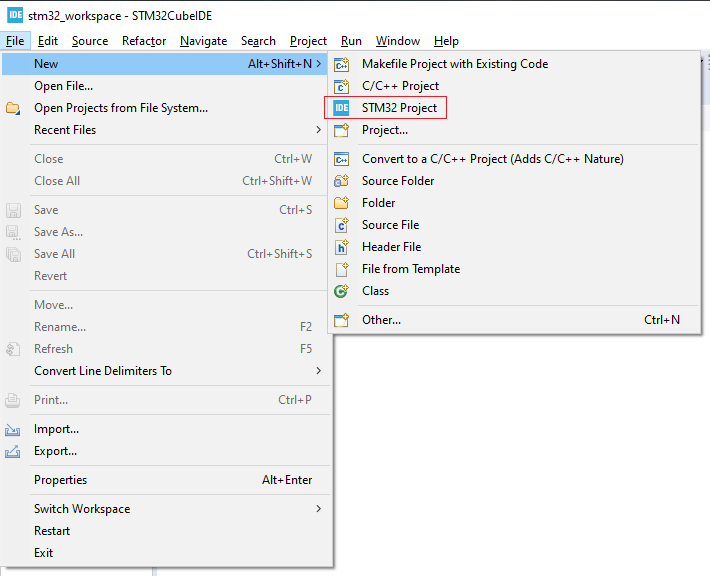Image resolution: width=710 pixels, height=576 pixels.
Task: Open the Help menu
Action: [x=446, y=41]
